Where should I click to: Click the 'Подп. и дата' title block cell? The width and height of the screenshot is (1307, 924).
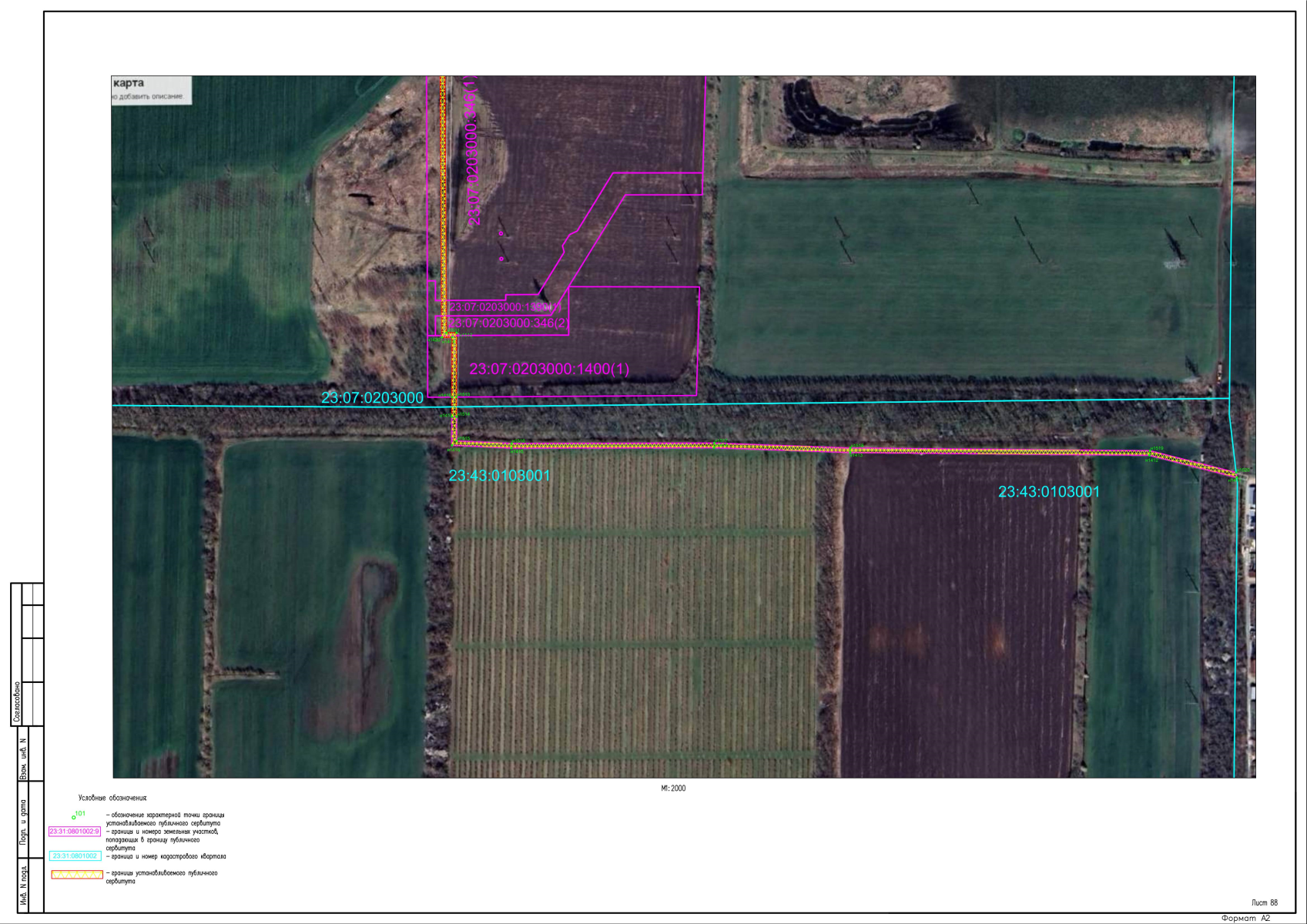point(23,822)
